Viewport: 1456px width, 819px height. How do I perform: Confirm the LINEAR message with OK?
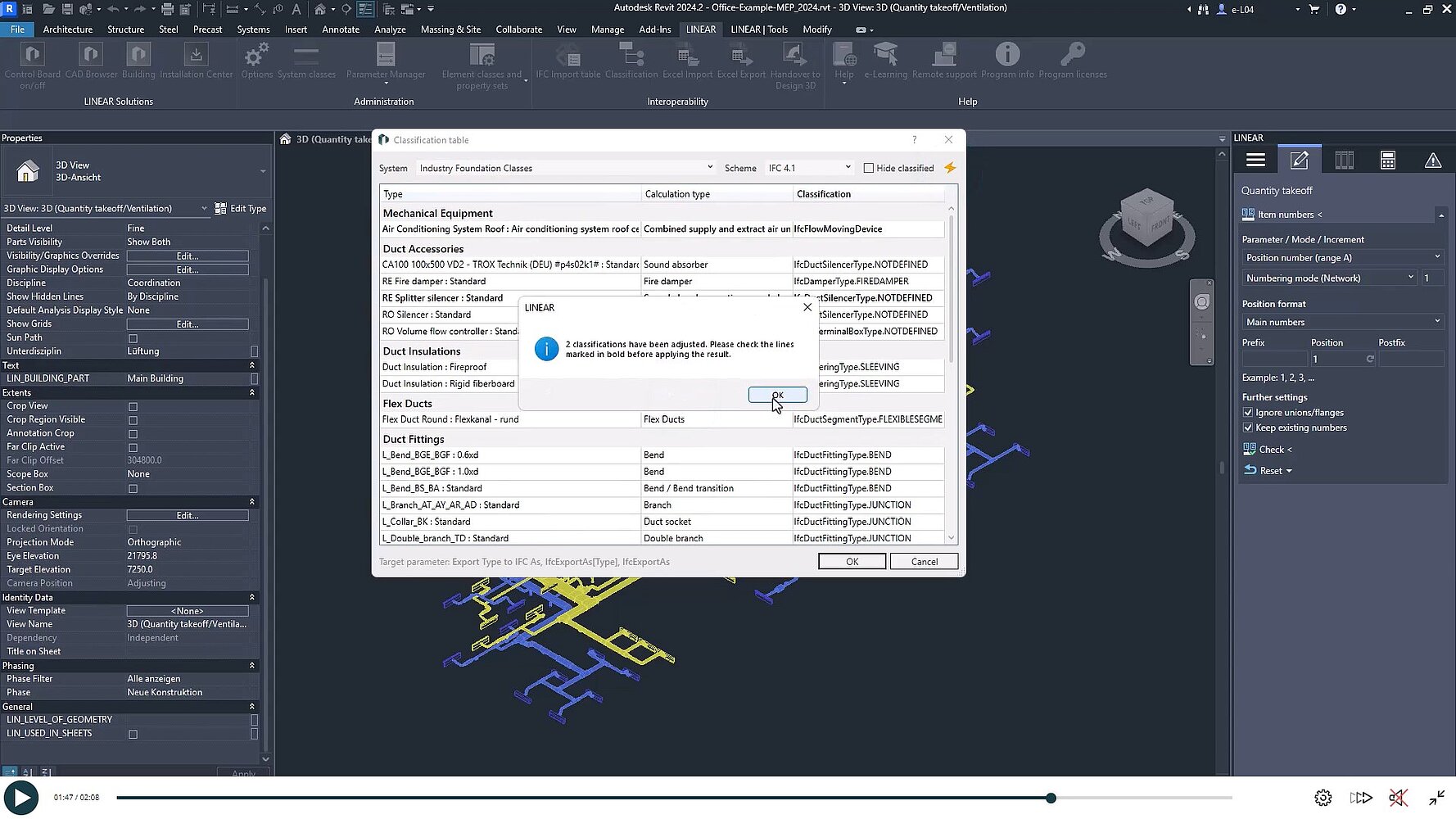click(777, 395)
